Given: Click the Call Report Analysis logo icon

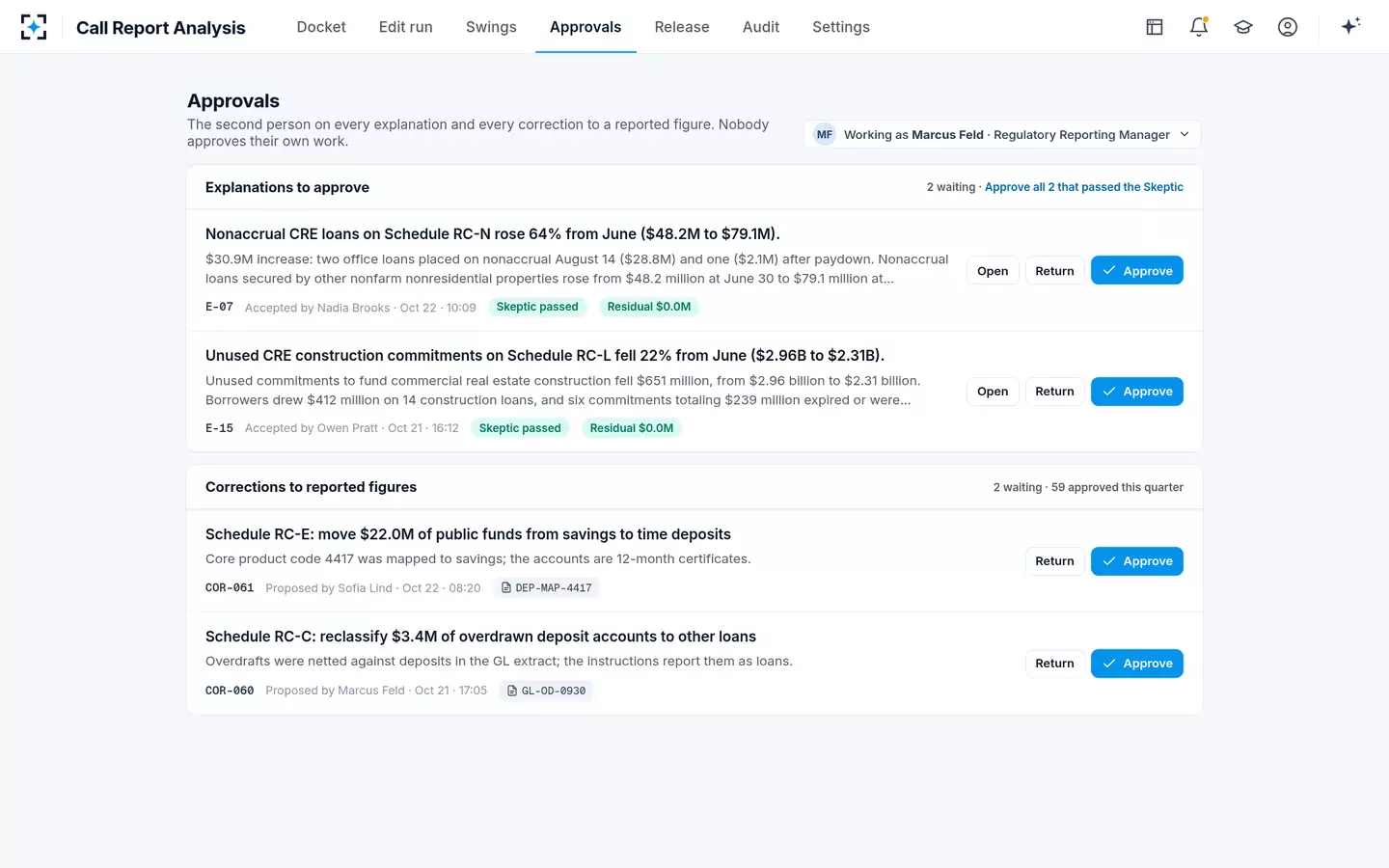Looking at the screenshot, I should tap(34, 27).
